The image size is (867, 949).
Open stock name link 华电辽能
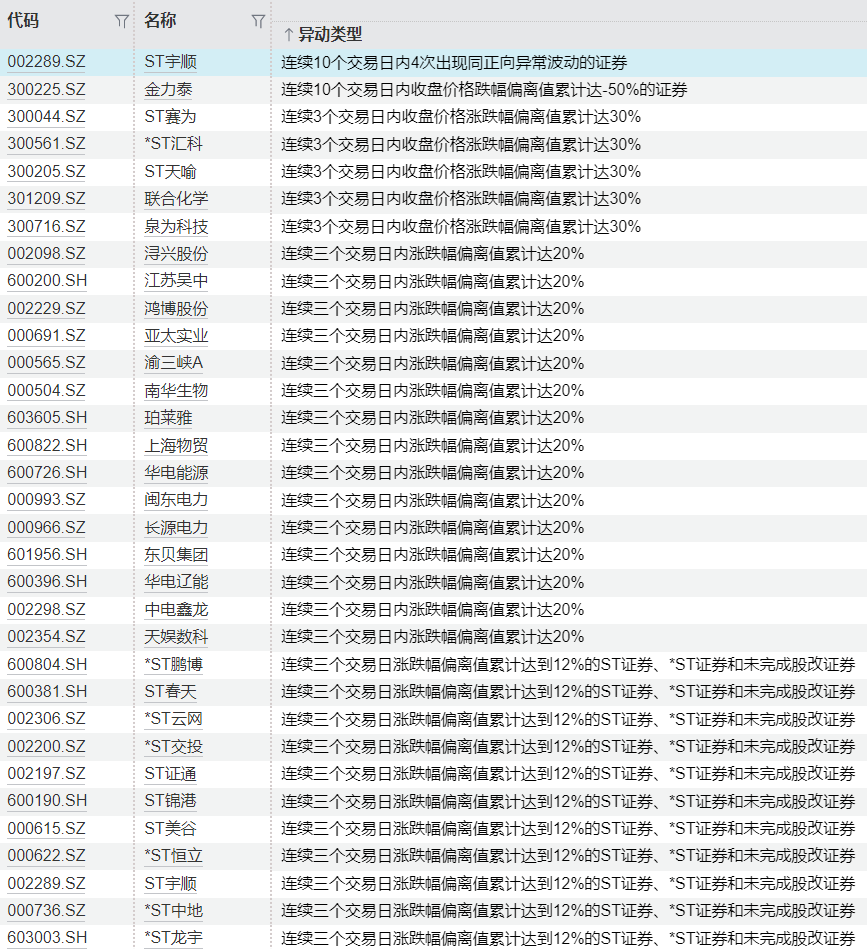[176, 582]
